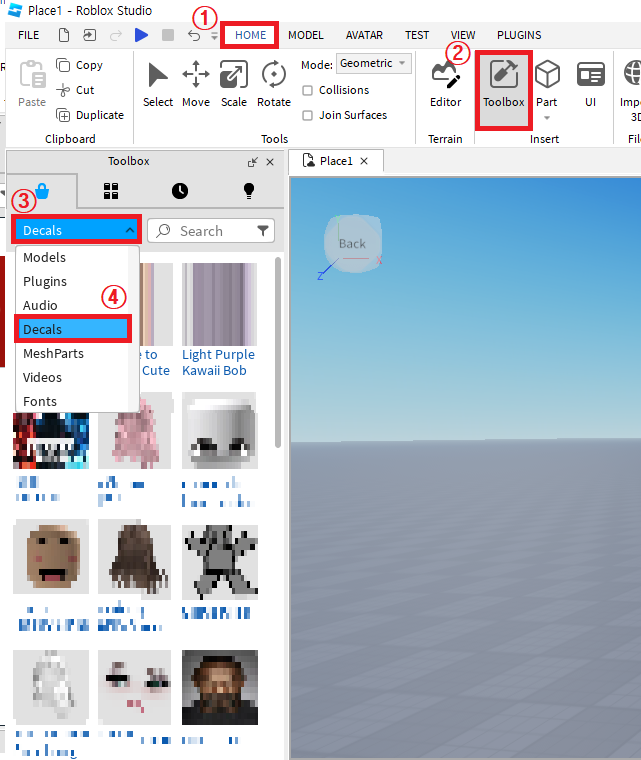Click Cut in Clipboard group
641x760 pixels.
(x=75, y=90)
